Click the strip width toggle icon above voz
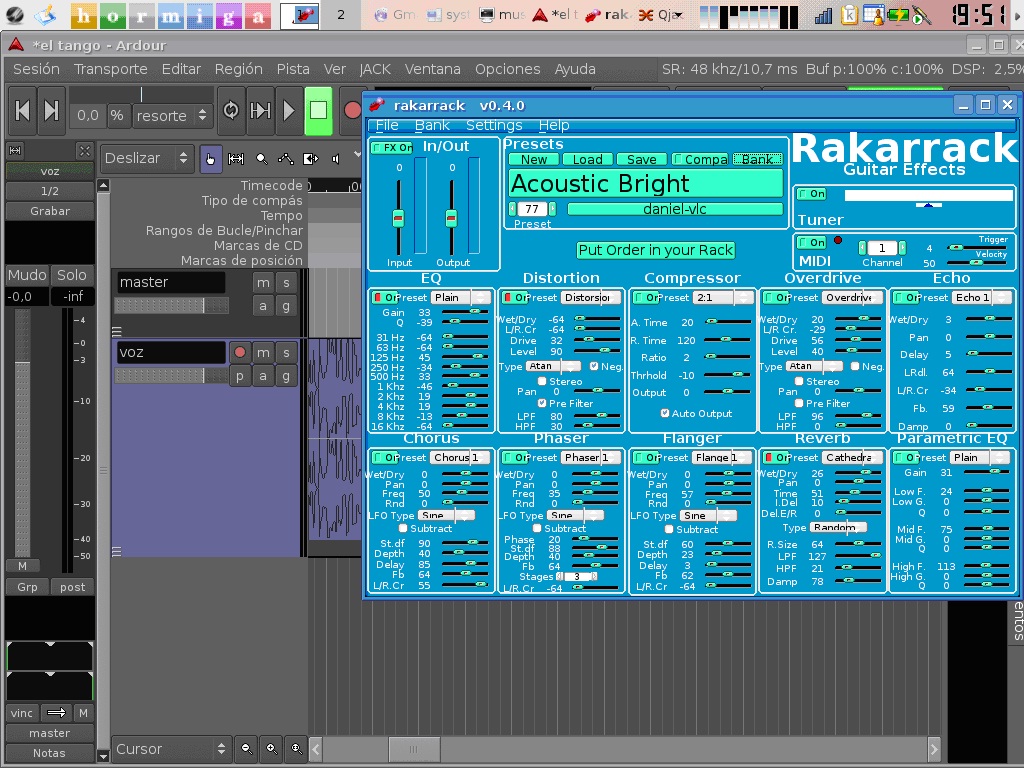The height and width of the screenshot is (768, 1024). (15, 151)
